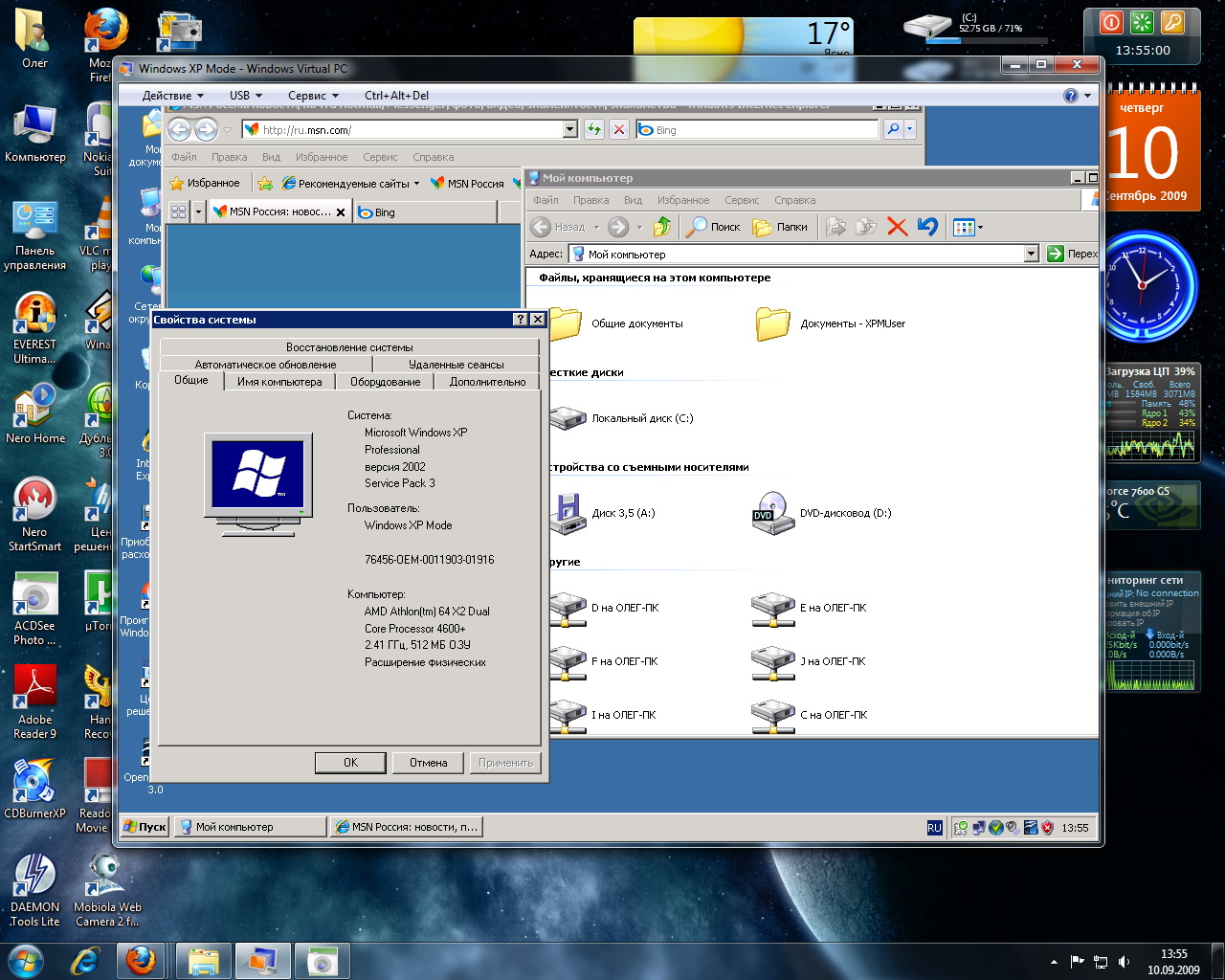Open Мой компьютер address bar dropdown
This screenshot has width=1225, height=980.
pyautogui.click(x=1031, y=254)
